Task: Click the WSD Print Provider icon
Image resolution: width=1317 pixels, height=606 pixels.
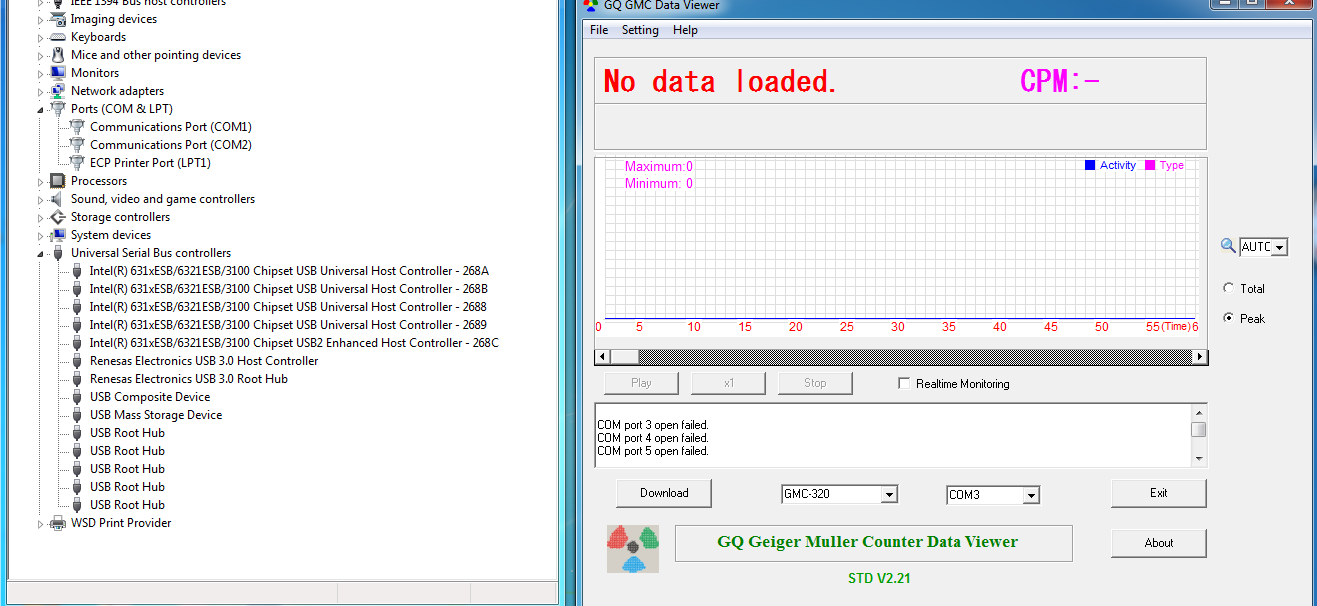Action: [58, 523]
